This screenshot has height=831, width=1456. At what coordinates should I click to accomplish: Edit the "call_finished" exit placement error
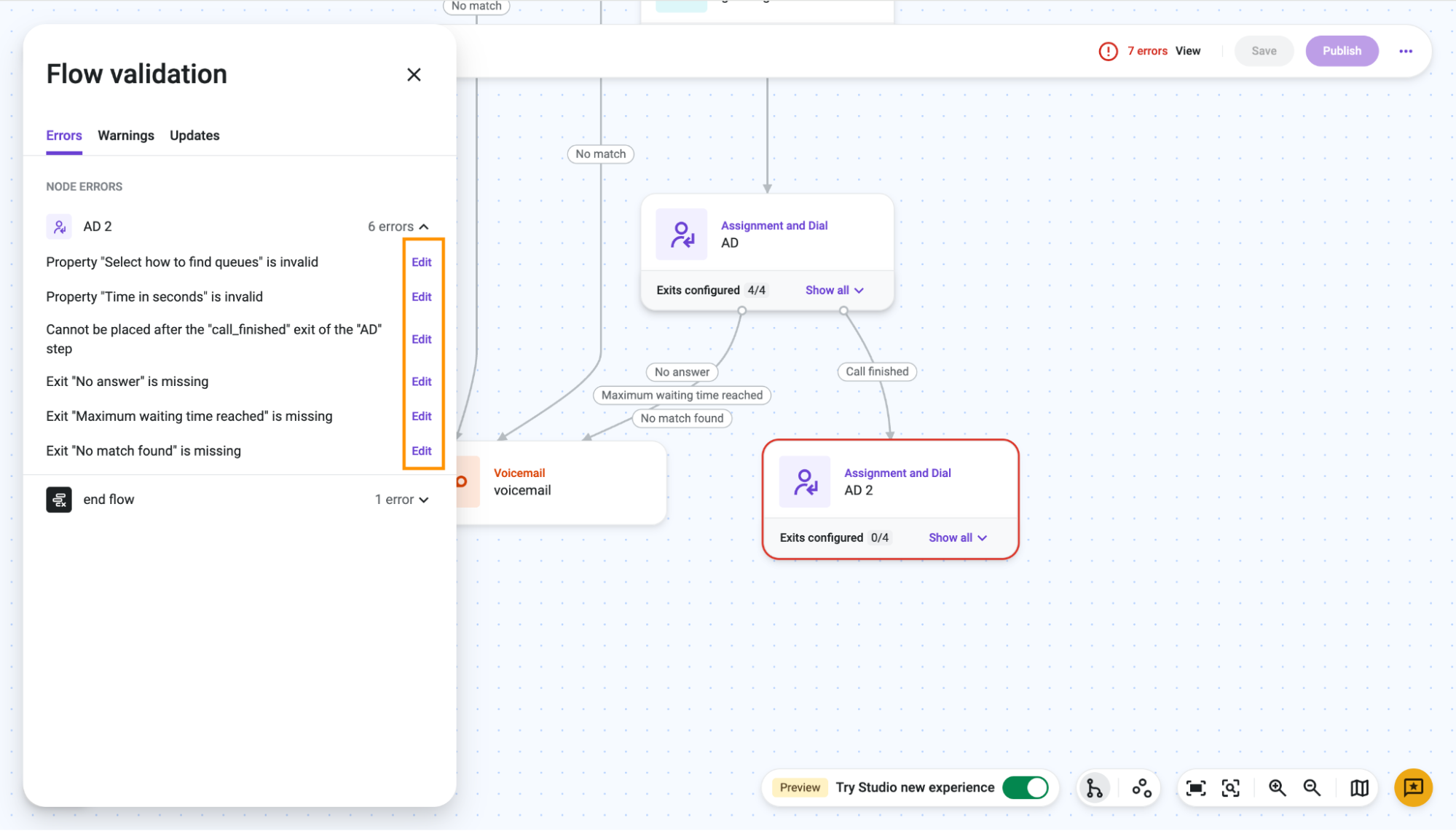click(x=422, y=339)
